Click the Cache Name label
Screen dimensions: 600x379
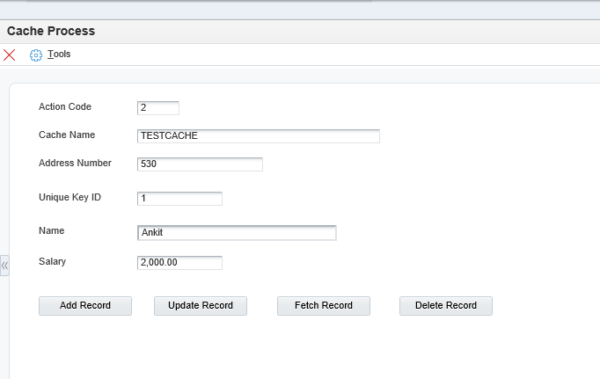pyautogui.click(x=67, y=135)
